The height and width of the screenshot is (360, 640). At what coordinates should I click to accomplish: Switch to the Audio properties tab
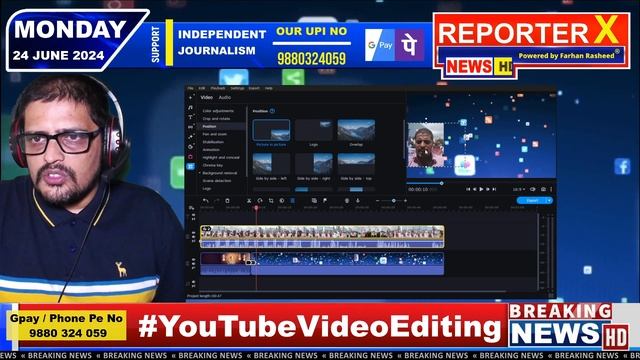(224, 98)
